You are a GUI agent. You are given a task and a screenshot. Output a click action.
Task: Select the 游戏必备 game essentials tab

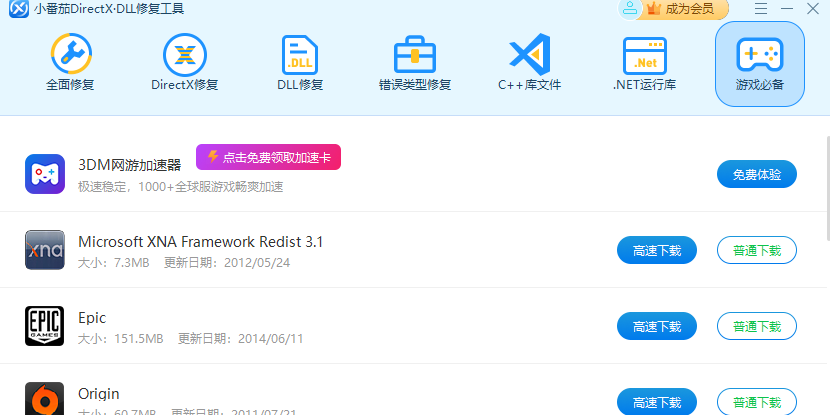760,64
